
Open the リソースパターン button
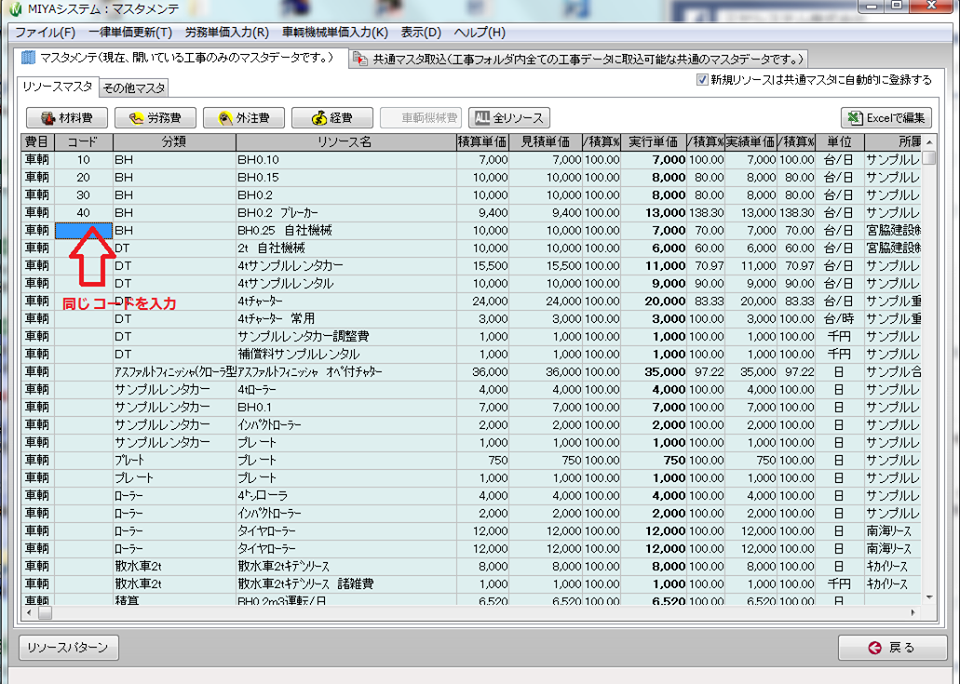click(69, 648)
